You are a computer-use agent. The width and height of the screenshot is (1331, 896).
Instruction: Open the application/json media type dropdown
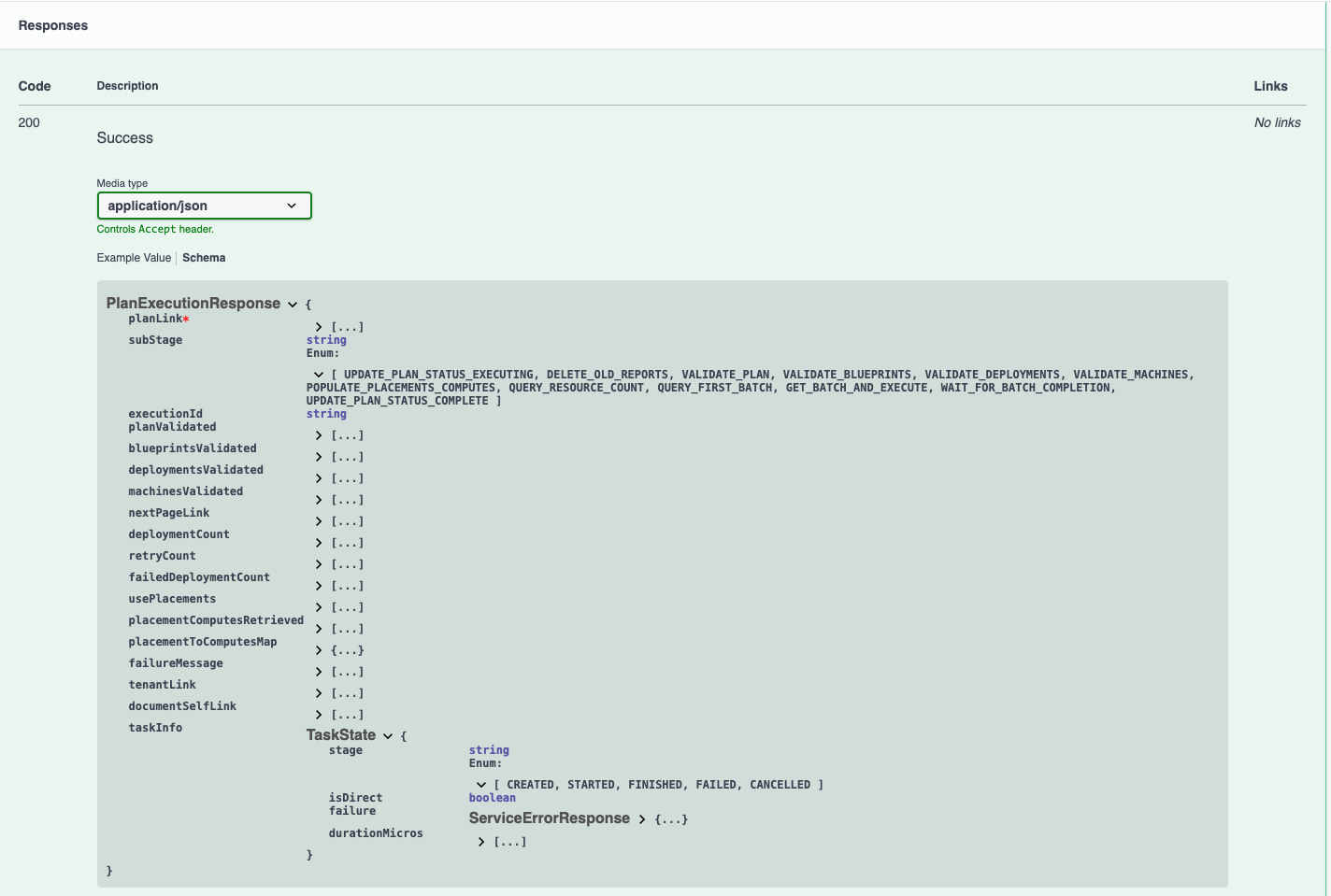pos(204,206)
